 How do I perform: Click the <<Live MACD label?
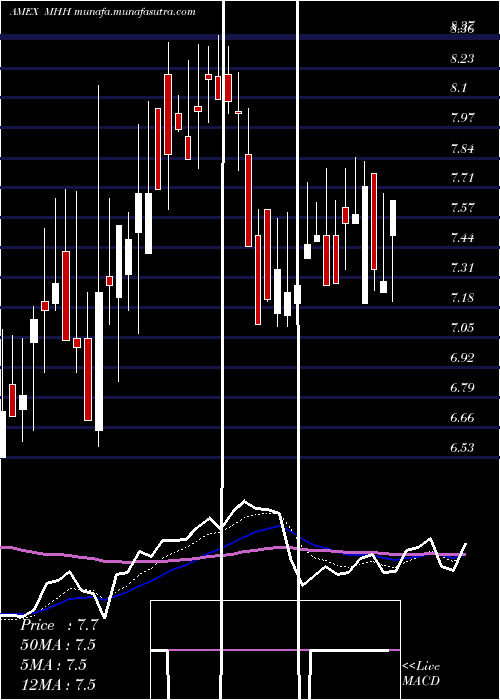(x=421, y=674)
